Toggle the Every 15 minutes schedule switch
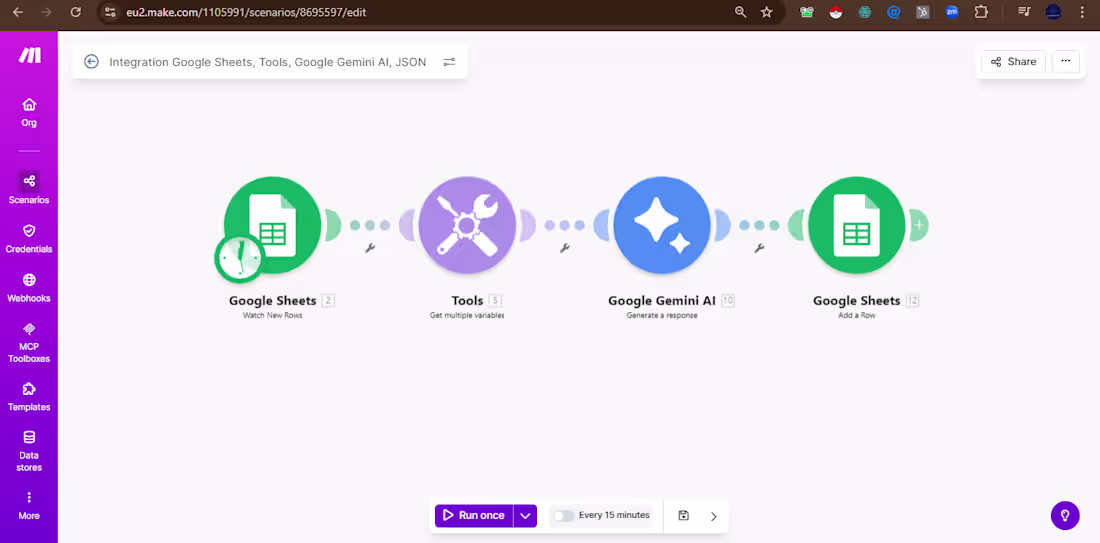Image resolution: width=1100 pixels, height=543 pixels. (563, 516)
